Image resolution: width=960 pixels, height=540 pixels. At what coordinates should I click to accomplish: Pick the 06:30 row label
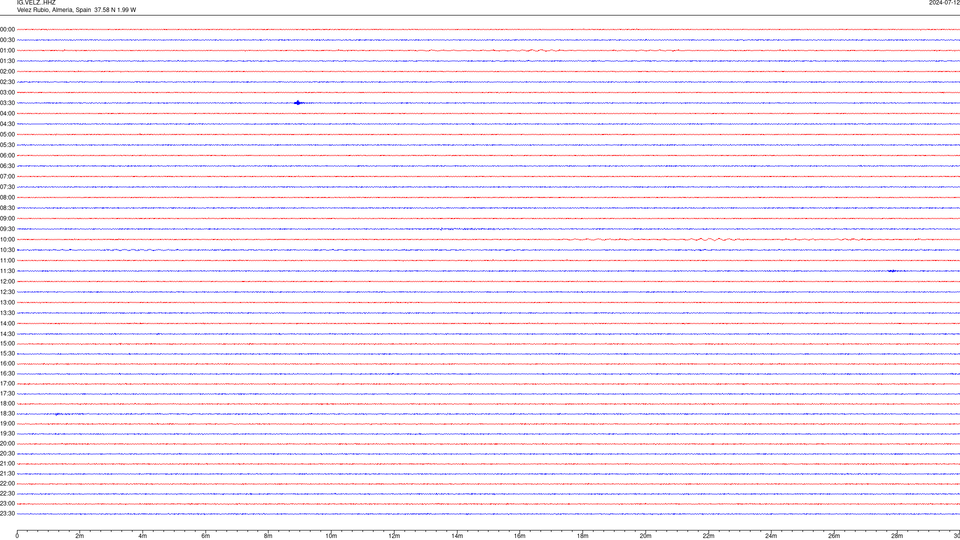coord(7,166)
